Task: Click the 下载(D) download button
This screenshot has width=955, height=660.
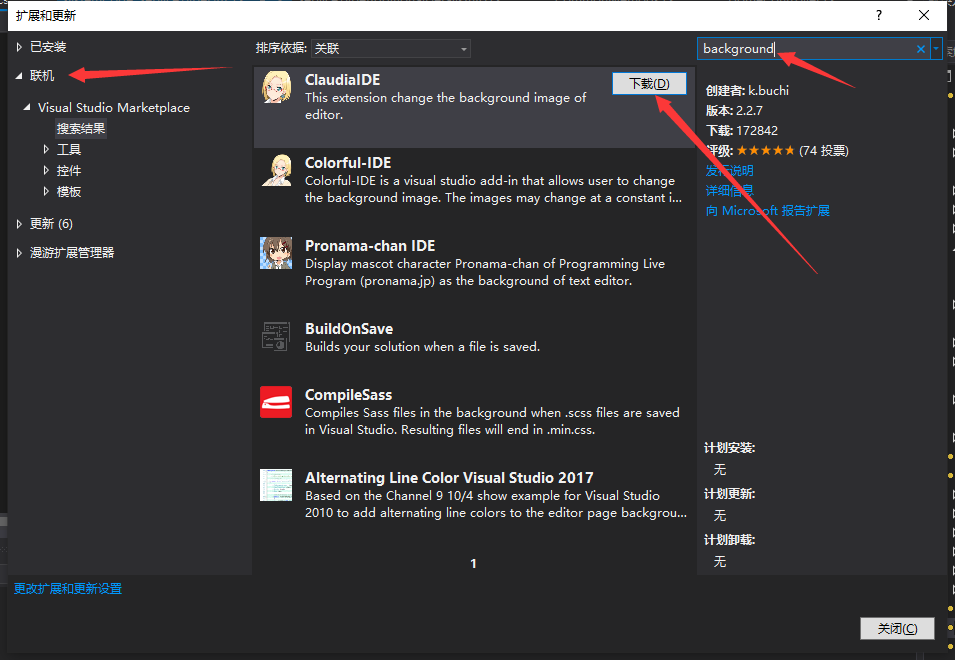Action: [649, 83]
